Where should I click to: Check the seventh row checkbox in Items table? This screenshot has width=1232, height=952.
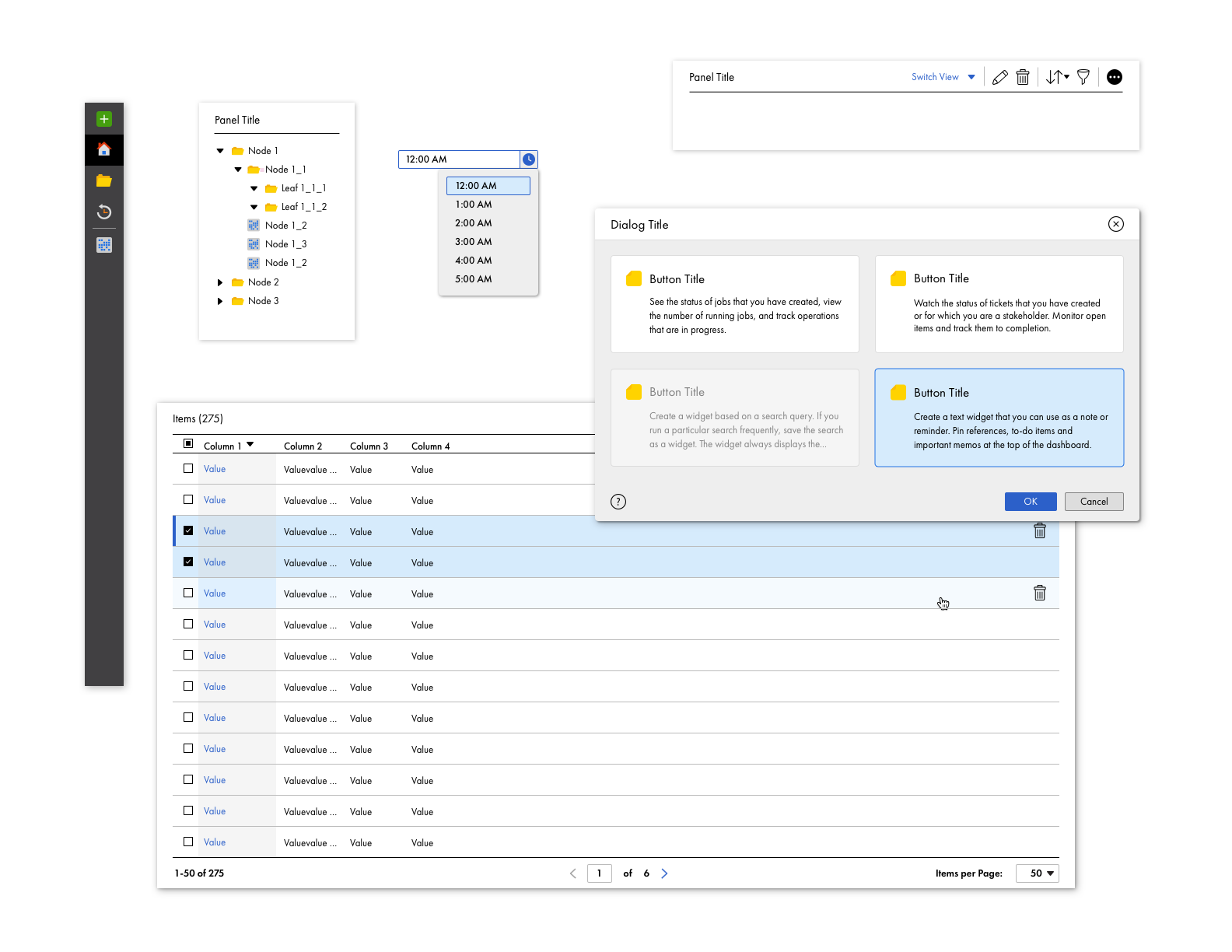pos(188,655)
